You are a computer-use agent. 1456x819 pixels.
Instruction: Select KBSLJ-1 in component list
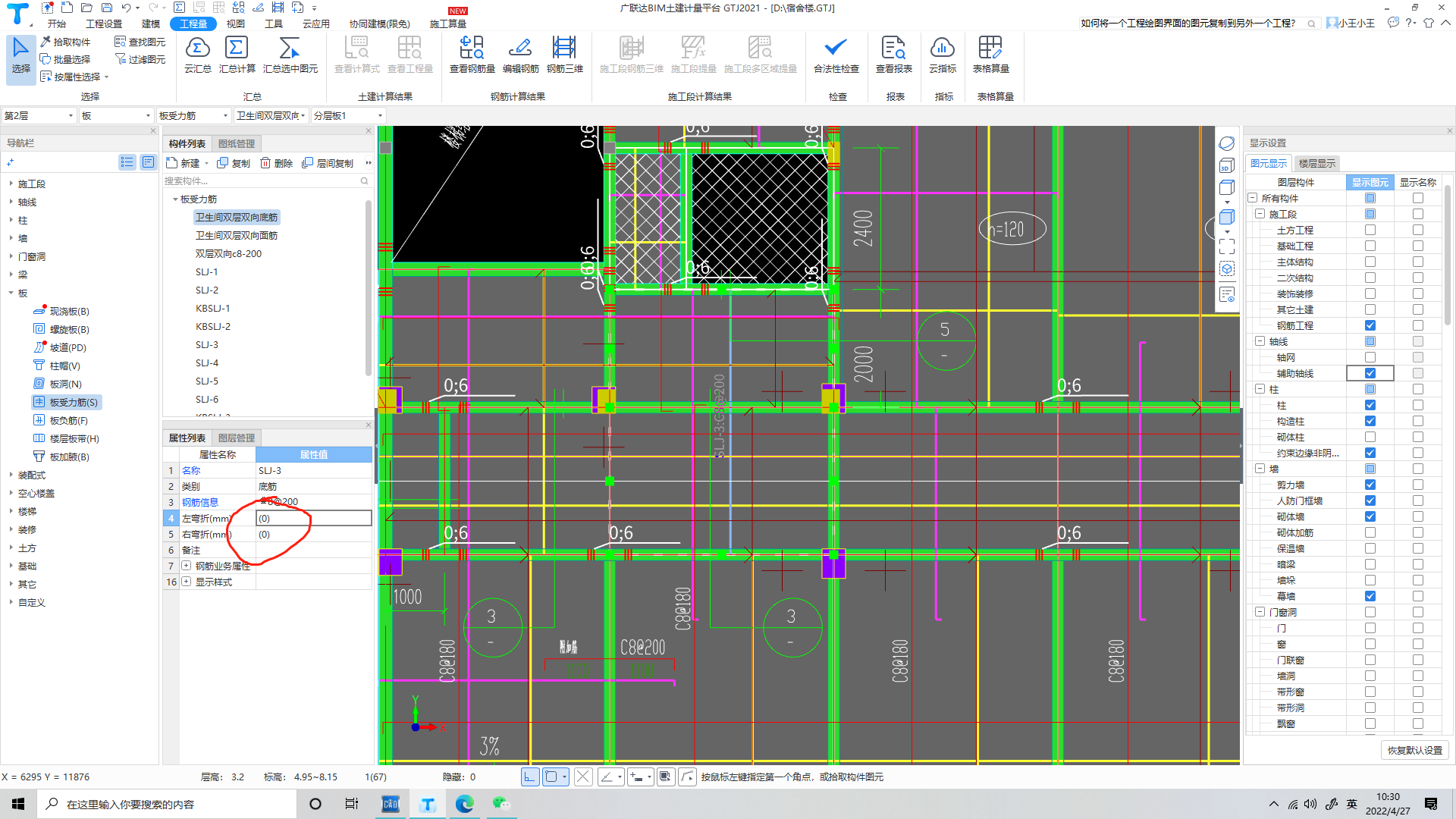tap(212, 308)
